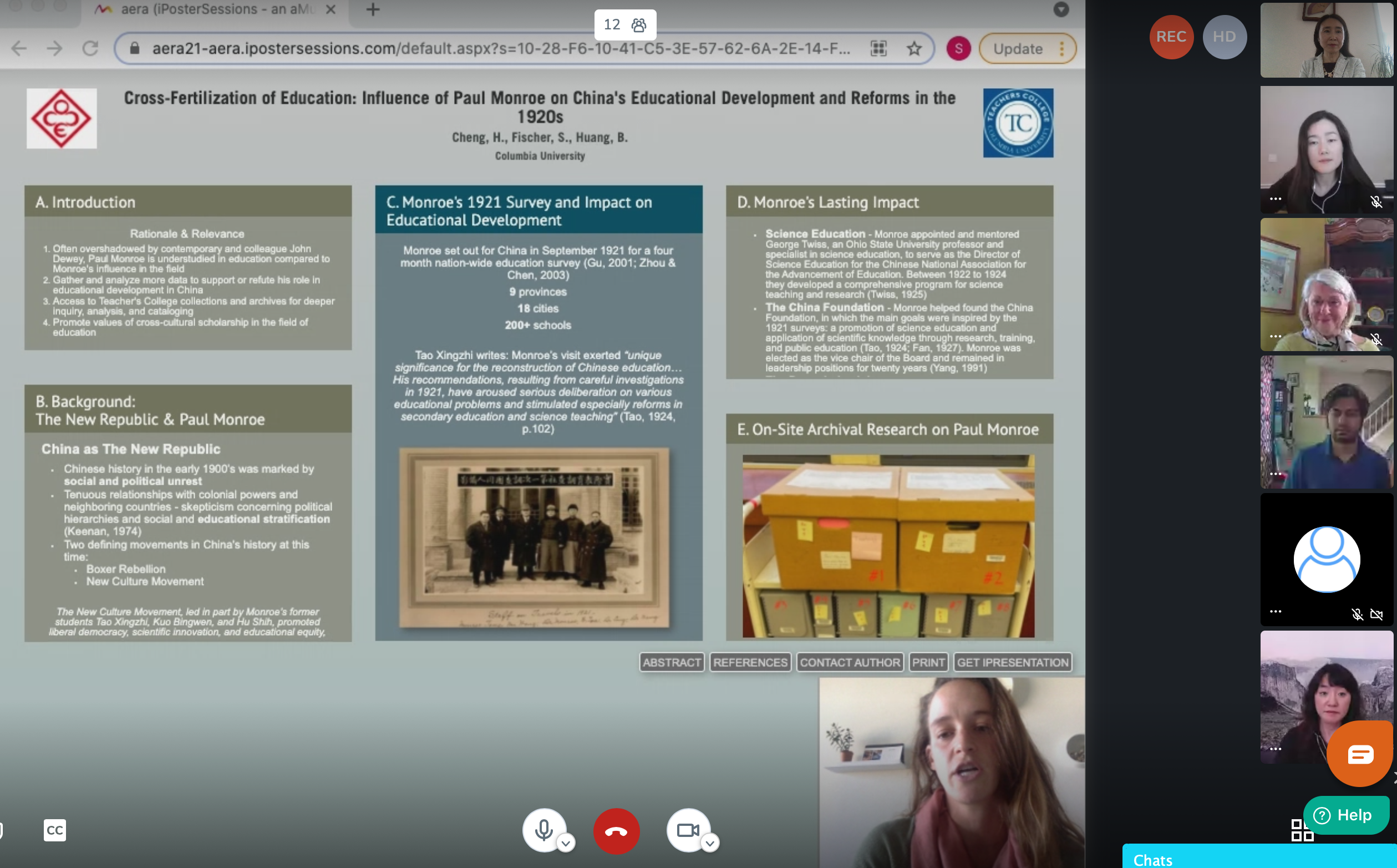Open the archival boxes photo thumbnail

[x=888, y=546]
